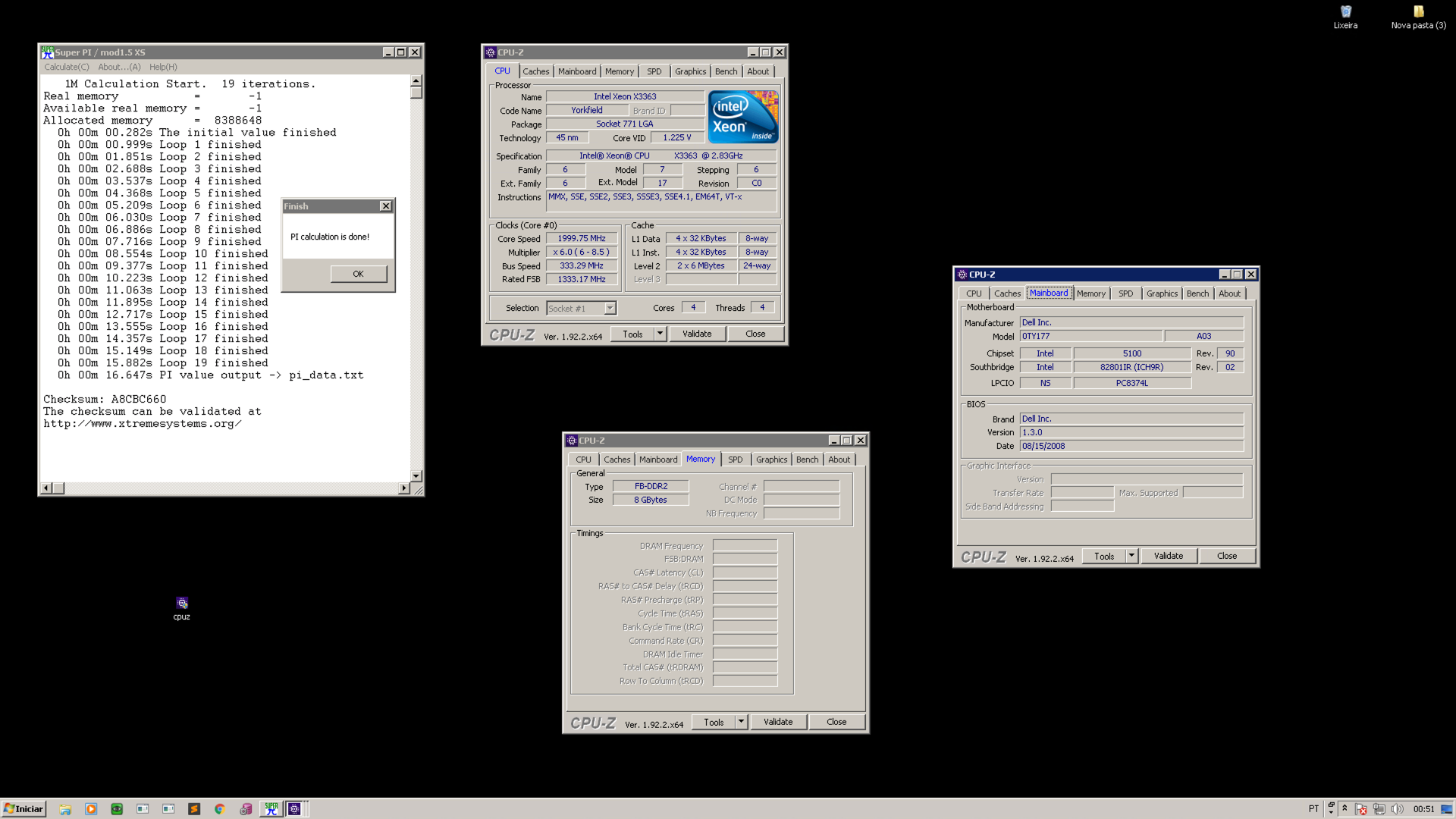Image resolution: width=1456 pixels, height=819 pixels.
Task: Click Super PI horizontal scrollbar left arrow
Action: [46, 488]
